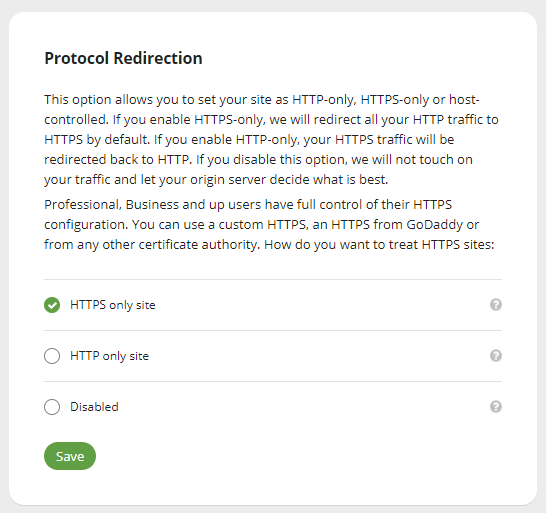Click the Protocol Redirection heading
The height and width of the screenshot is (513, 546).
(123, 58)
